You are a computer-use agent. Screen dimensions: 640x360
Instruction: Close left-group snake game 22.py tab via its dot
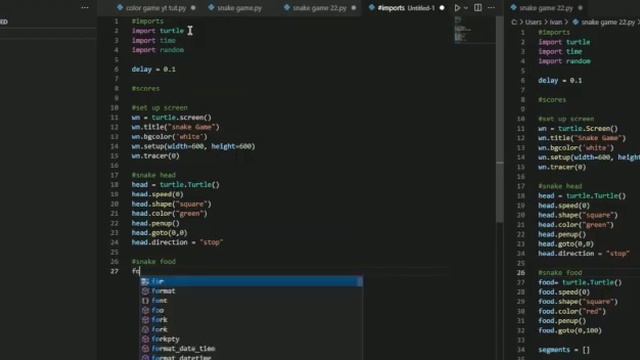click(353, 8)
